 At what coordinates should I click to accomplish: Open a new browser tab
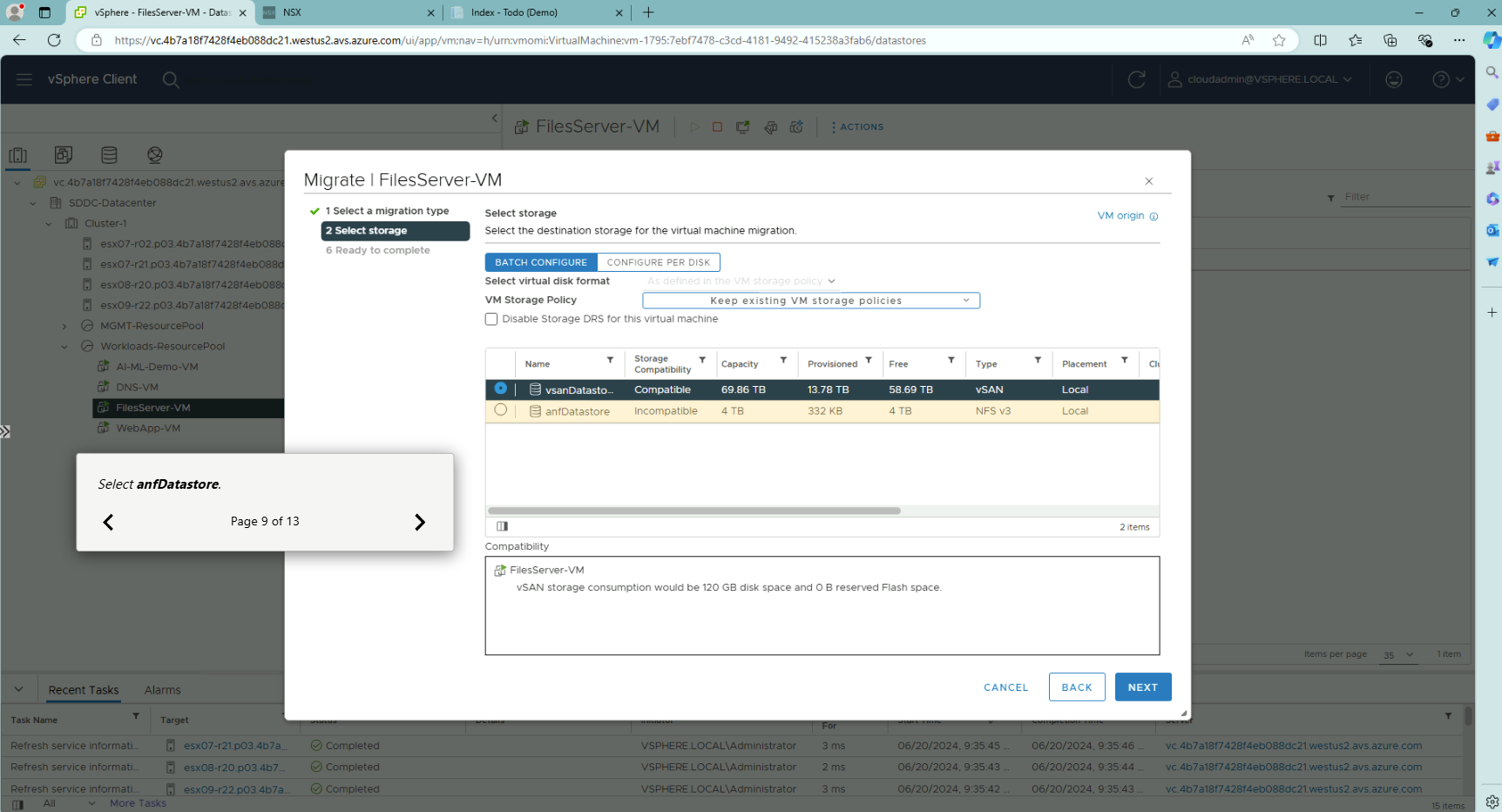point(648,12)
